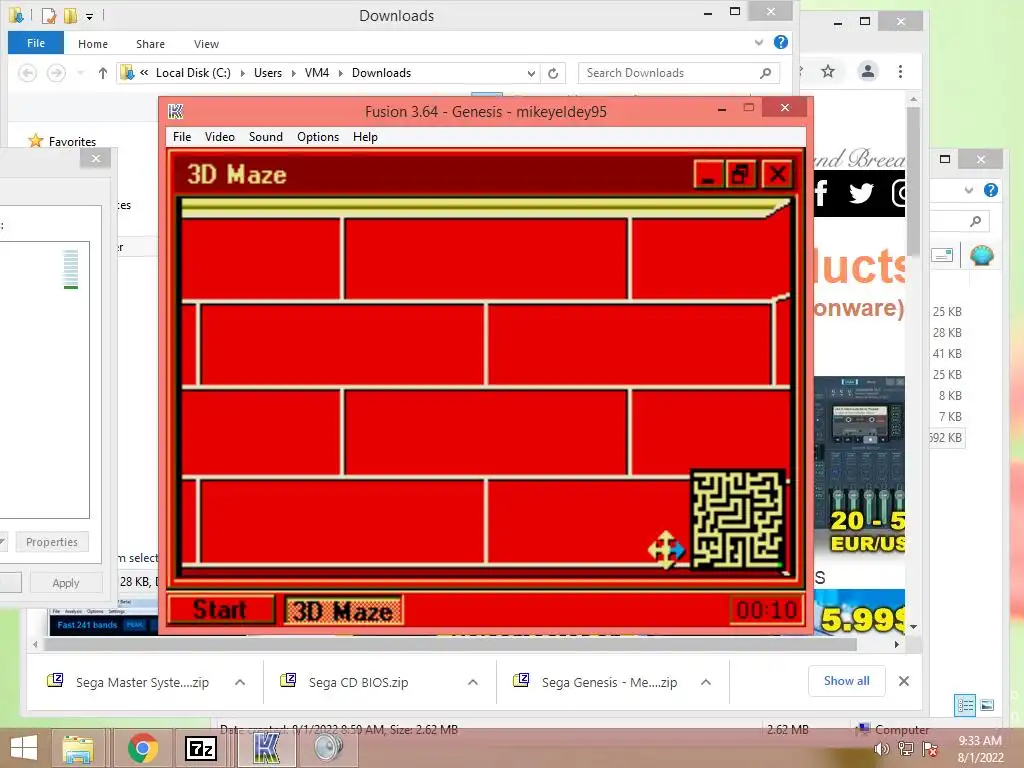Image resolution: width=1024 pixels, height=768 pixels.
Task: Expand arrow after VM4 in path
Action: [340, 73]
